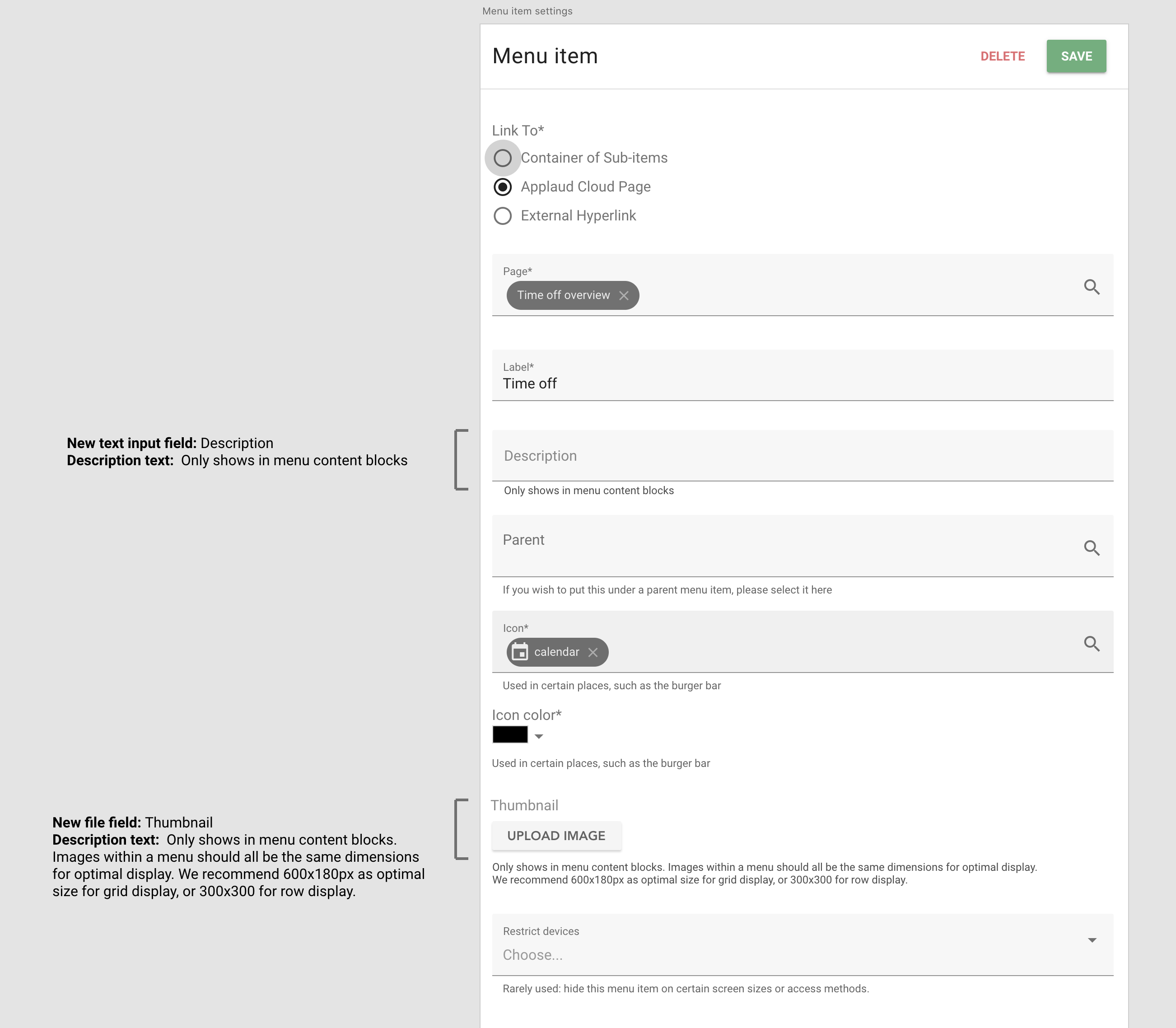
Task: Select 'Container of Sub-items' radio button
Action: click(x=503, y=158)
